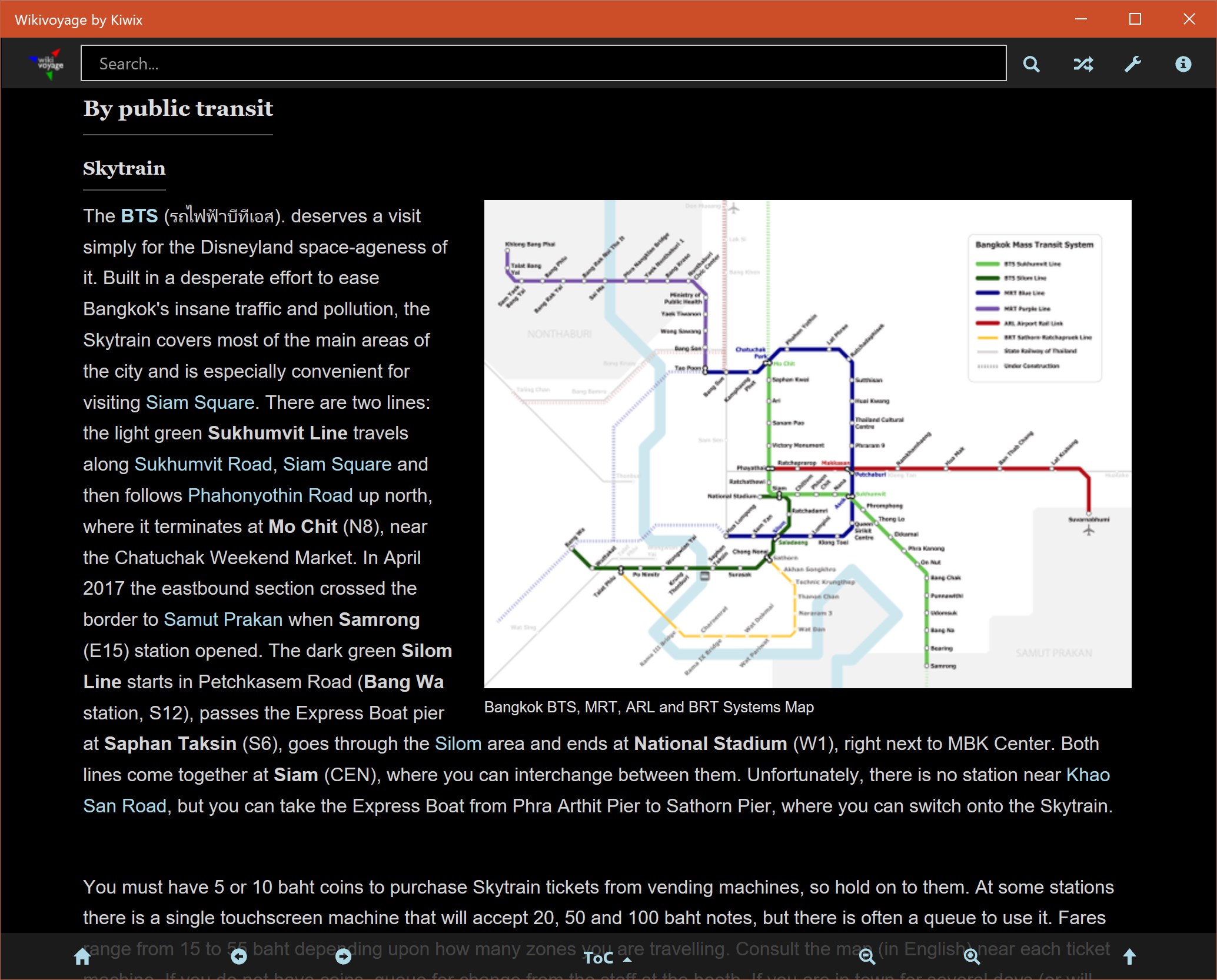This screenshot has height=980, width=1217.
Task: Zoom in using the magnifier plus icon
Action: pyautogui.click(x=972, y=957)
